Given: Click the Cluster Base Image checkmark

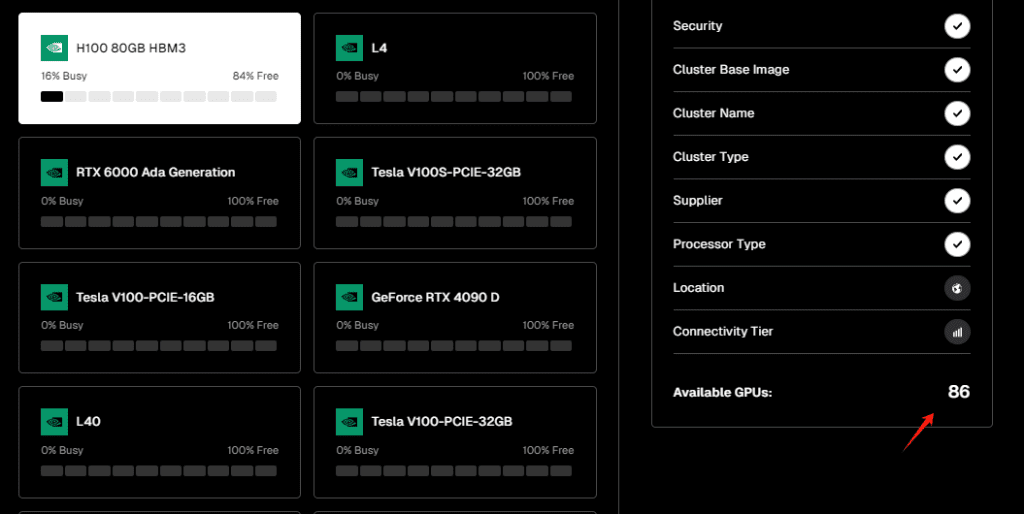Looking at the screenshot, I should (x=957, y=70).
